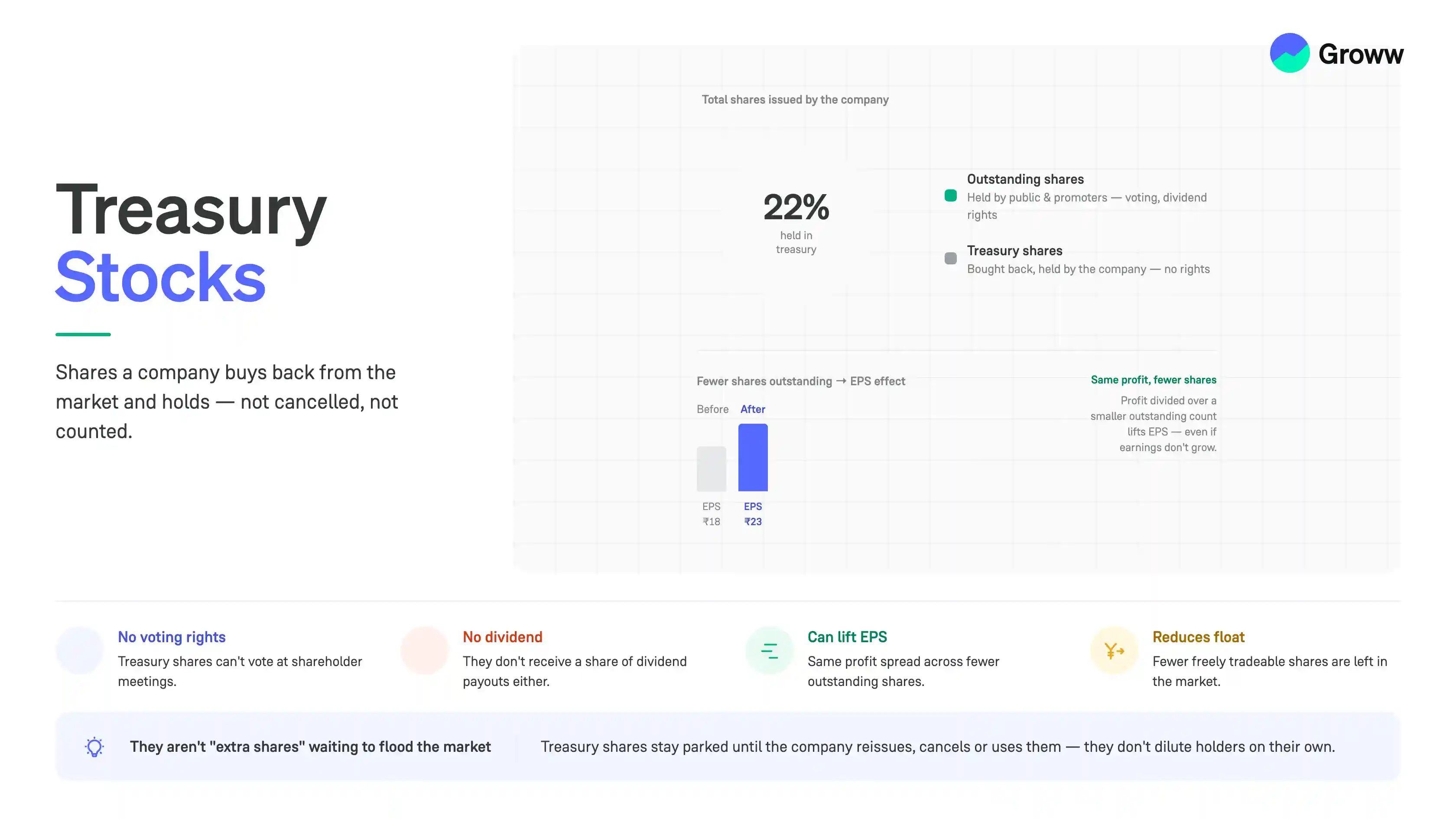Click the Same profit, fewer shares text
Screen dimensions: 1456x819
tap(1153, 380)
